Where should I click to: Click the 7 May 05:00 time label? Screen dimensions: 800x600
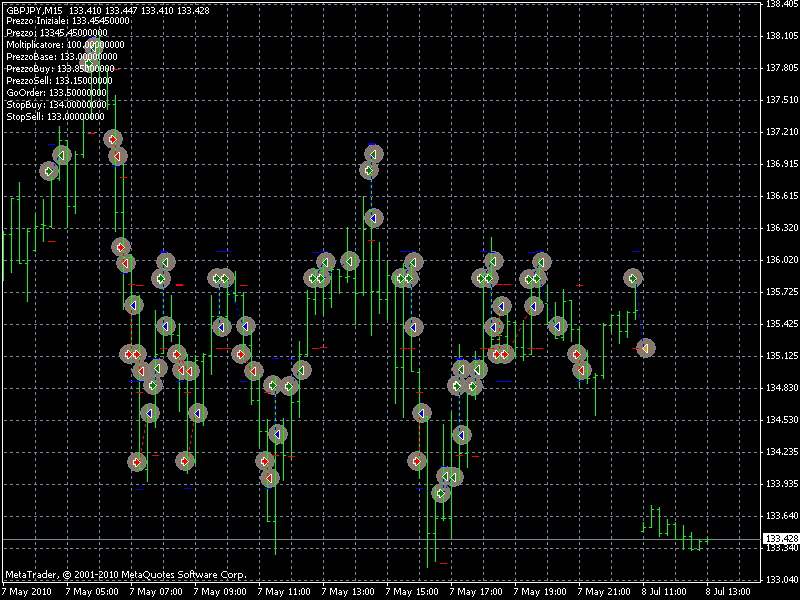click(x=92, y=592)
